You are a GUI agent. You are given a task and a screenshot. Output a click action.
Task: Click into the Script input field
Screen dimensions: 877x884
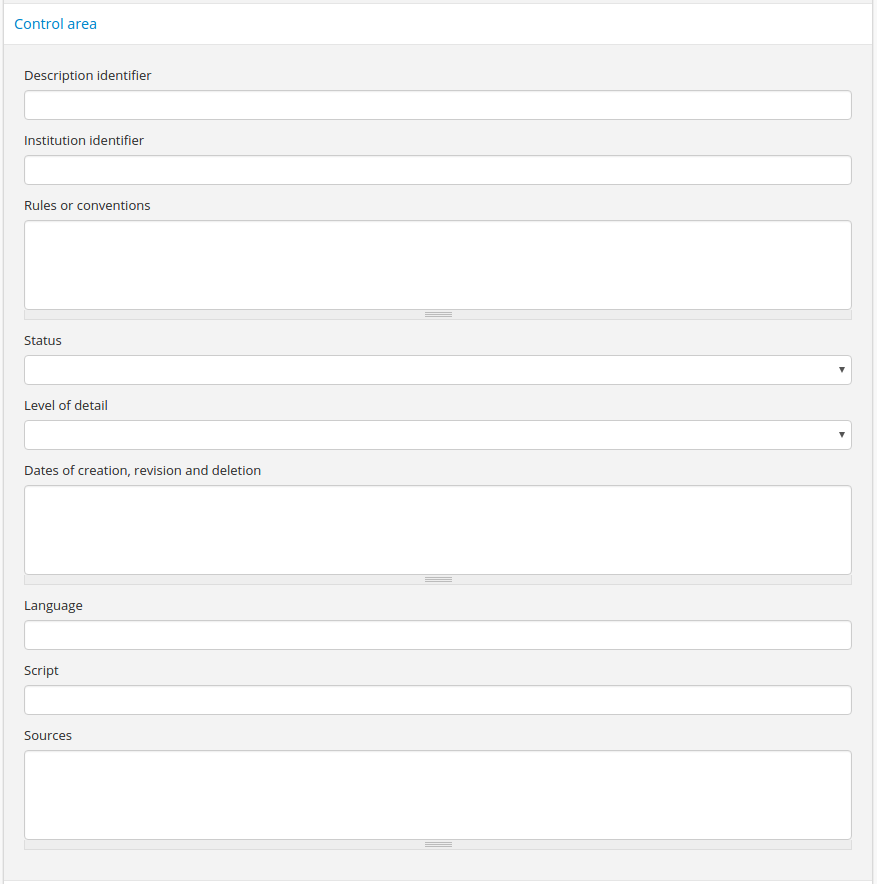point(437,700)
